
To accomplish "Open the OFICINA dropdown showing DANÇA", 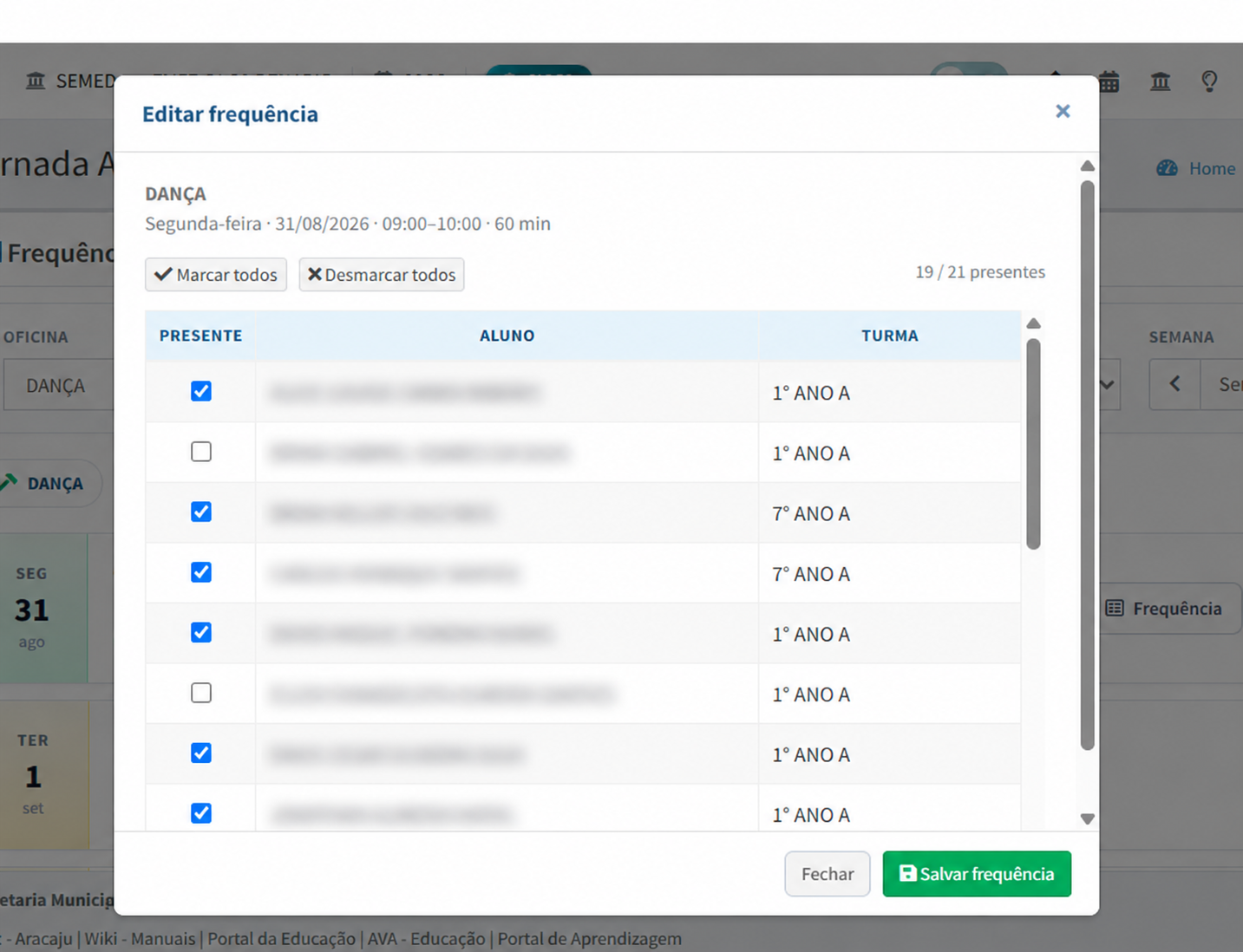I will click(58, 385).
